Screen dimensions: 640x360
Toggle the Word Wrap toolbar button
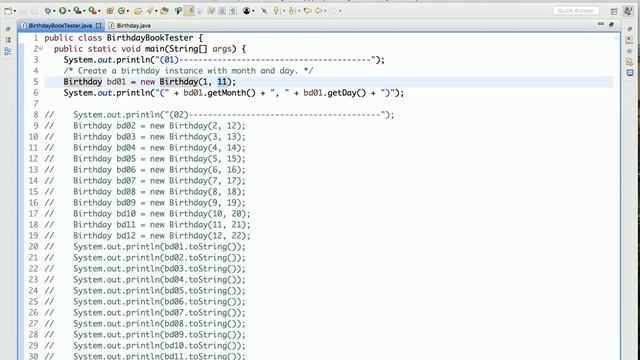point(211,11)
